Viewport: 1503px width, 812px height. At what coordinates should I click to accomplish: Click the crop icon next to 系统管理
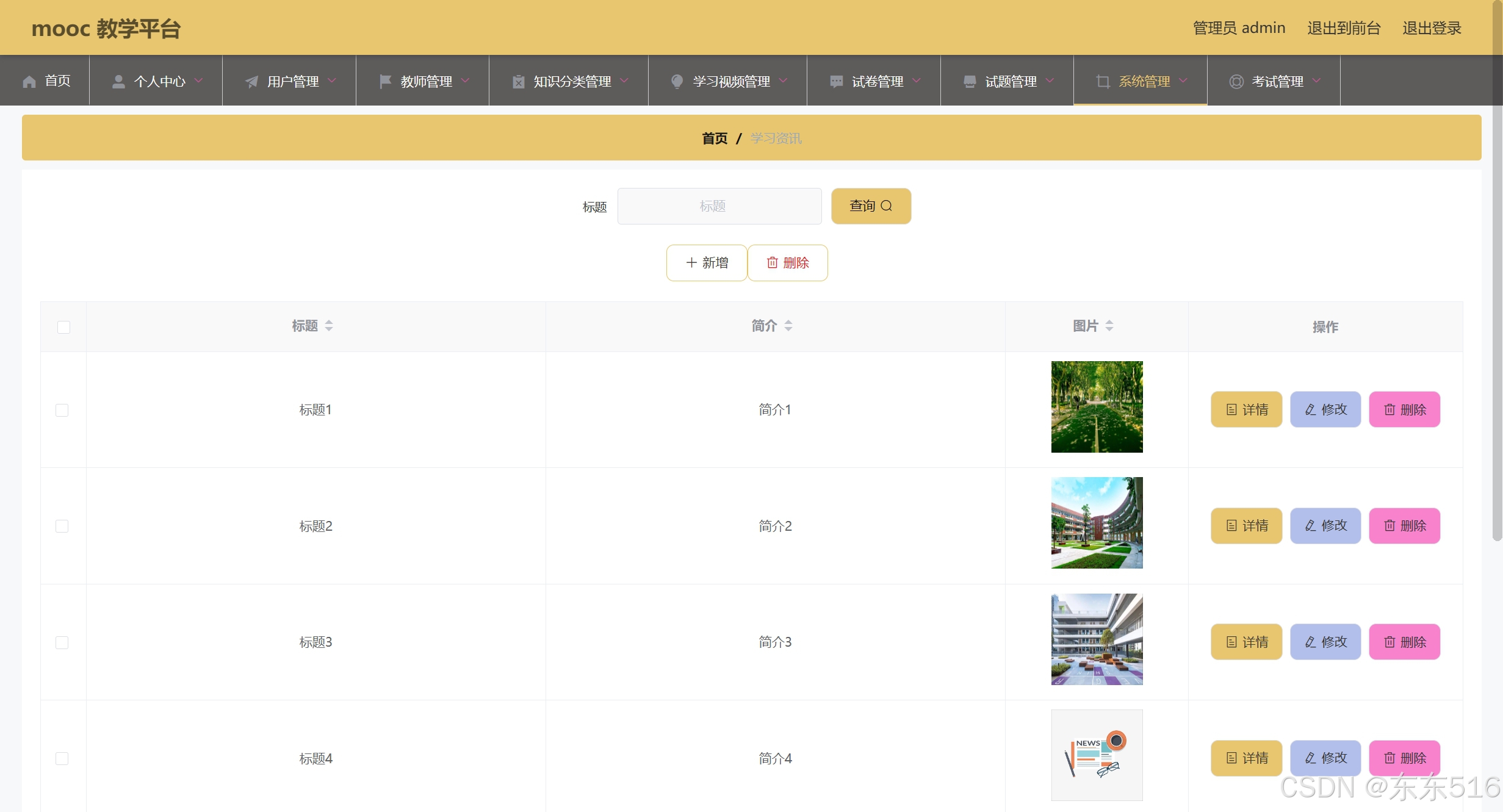click(x=1103, y=82)
